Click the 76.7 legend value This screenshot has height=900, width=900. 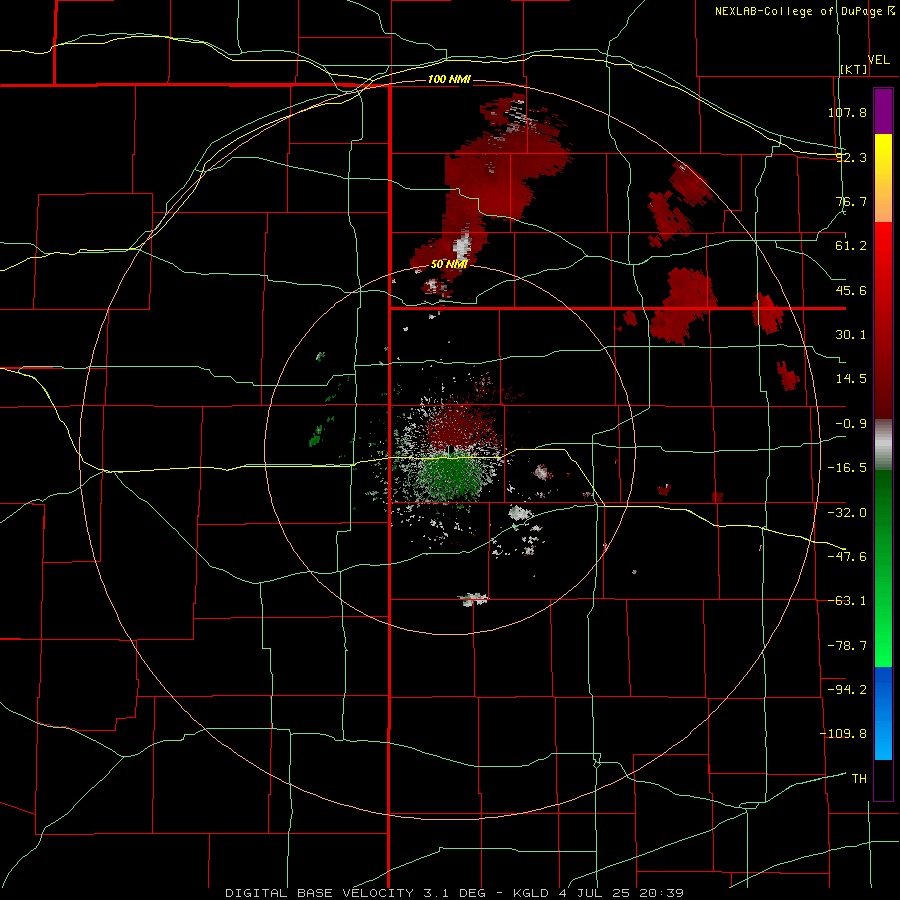[851, 201]
